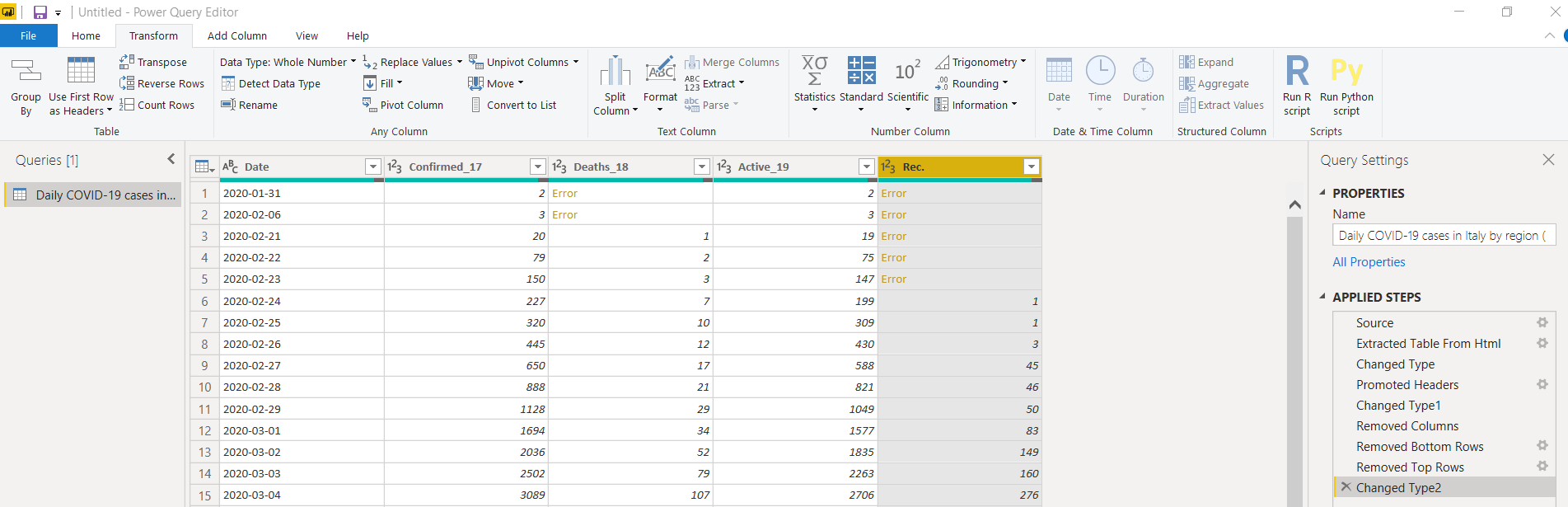This screenshot has height=507, width=1568.
Task: Click the Statistics sigma icon
Action: click(x=814, y=71)
